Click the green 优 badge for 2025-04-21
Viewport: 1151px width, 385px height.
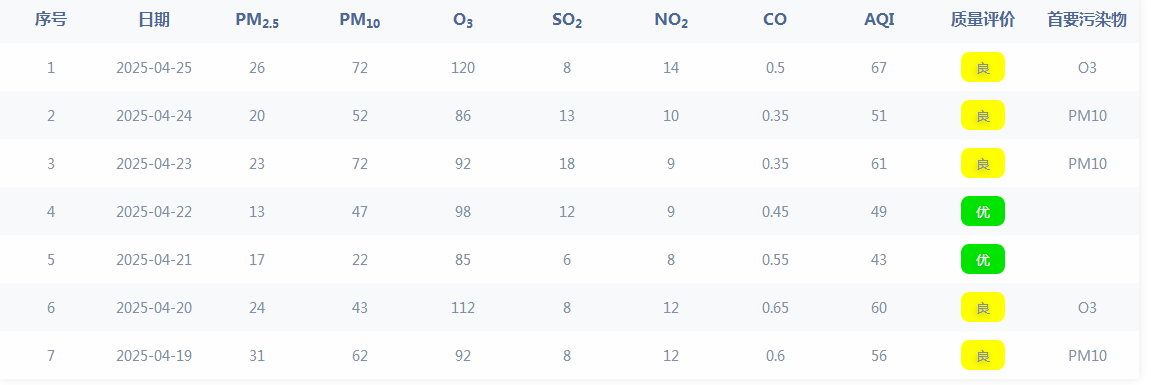pos(983,259)
